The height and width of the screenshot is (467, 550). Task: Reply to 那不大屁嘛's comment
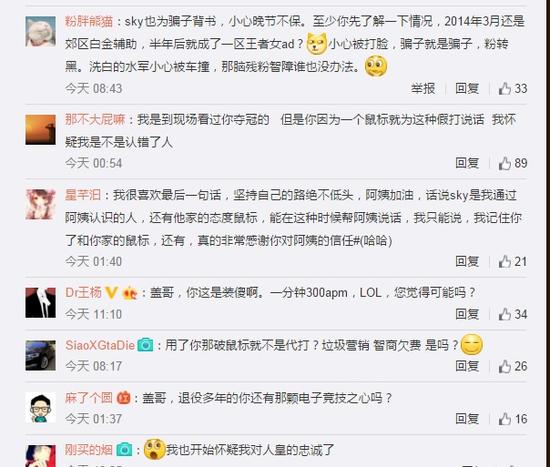(467, 163)
